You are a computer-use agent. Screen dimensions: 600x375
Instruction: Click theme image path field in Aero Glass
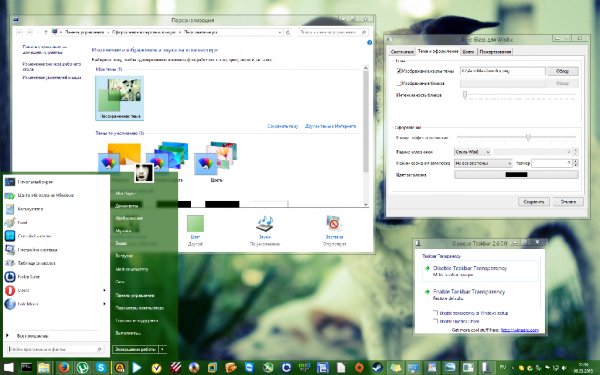click(502, 71)
